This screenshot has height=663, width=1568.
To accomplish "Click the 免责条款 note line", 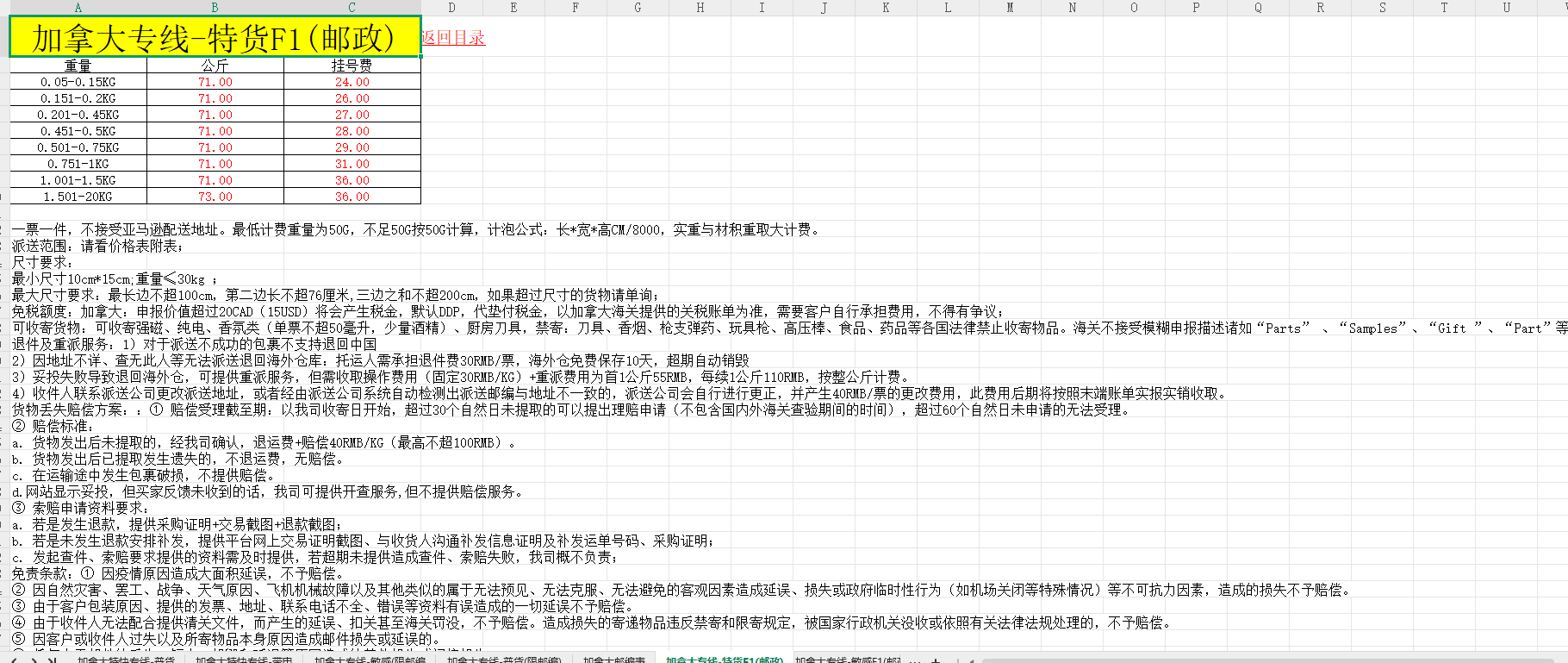I will 178,573.
